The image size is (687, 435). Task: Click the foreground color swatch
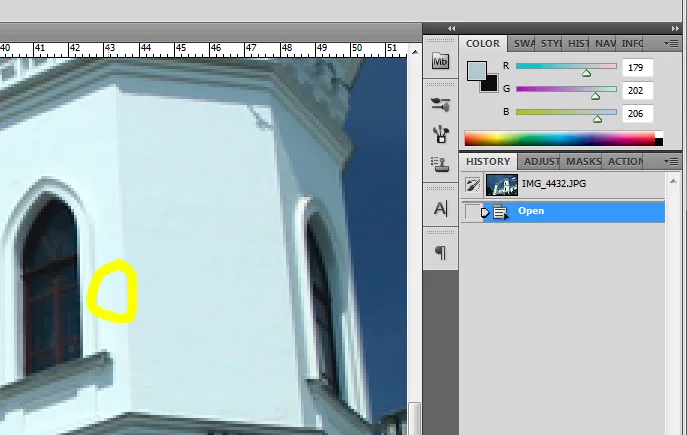476,71
